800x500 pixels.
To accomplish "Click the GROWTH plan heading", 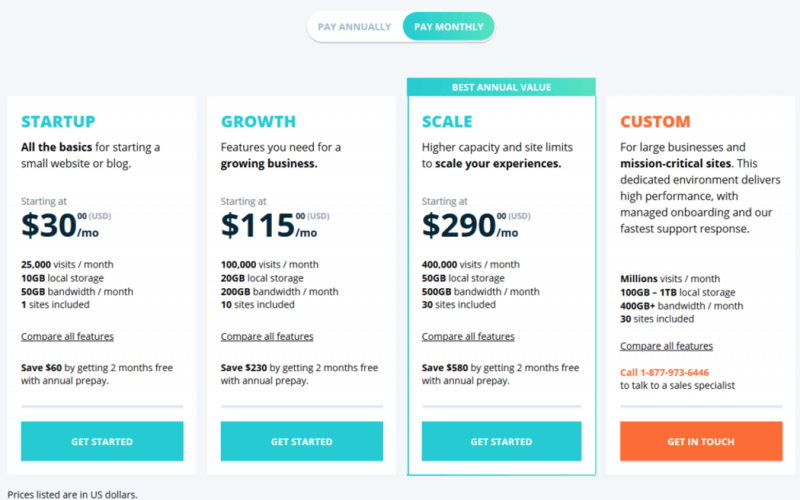I will pos(258,122).
